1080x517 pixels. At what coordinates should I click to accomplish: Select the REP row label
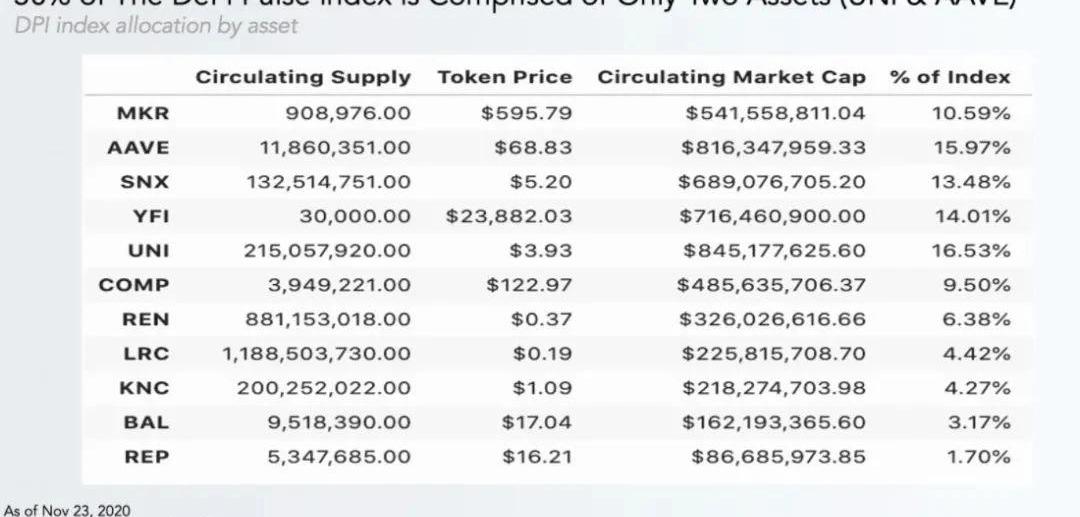(146, 457)
